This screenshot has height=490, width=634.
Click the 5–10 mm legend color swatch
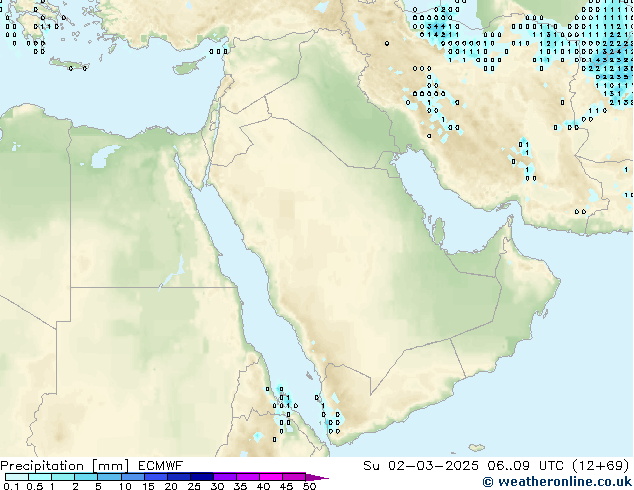109,477
